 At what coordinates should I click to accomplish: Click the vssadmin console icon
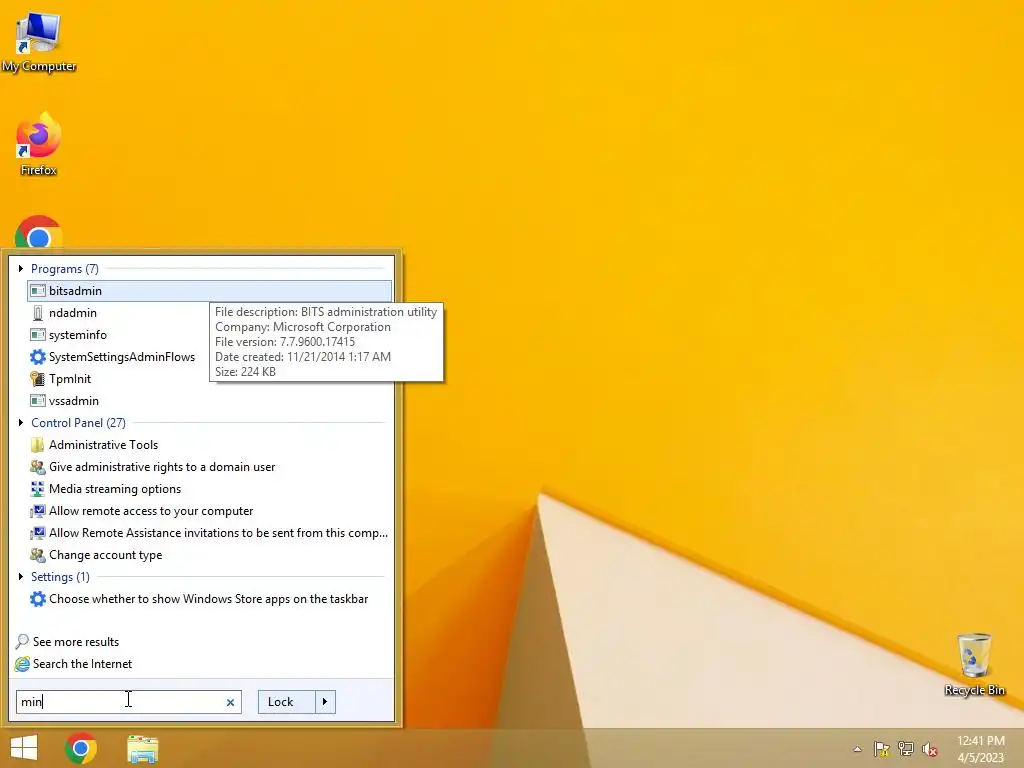[38, 401]
